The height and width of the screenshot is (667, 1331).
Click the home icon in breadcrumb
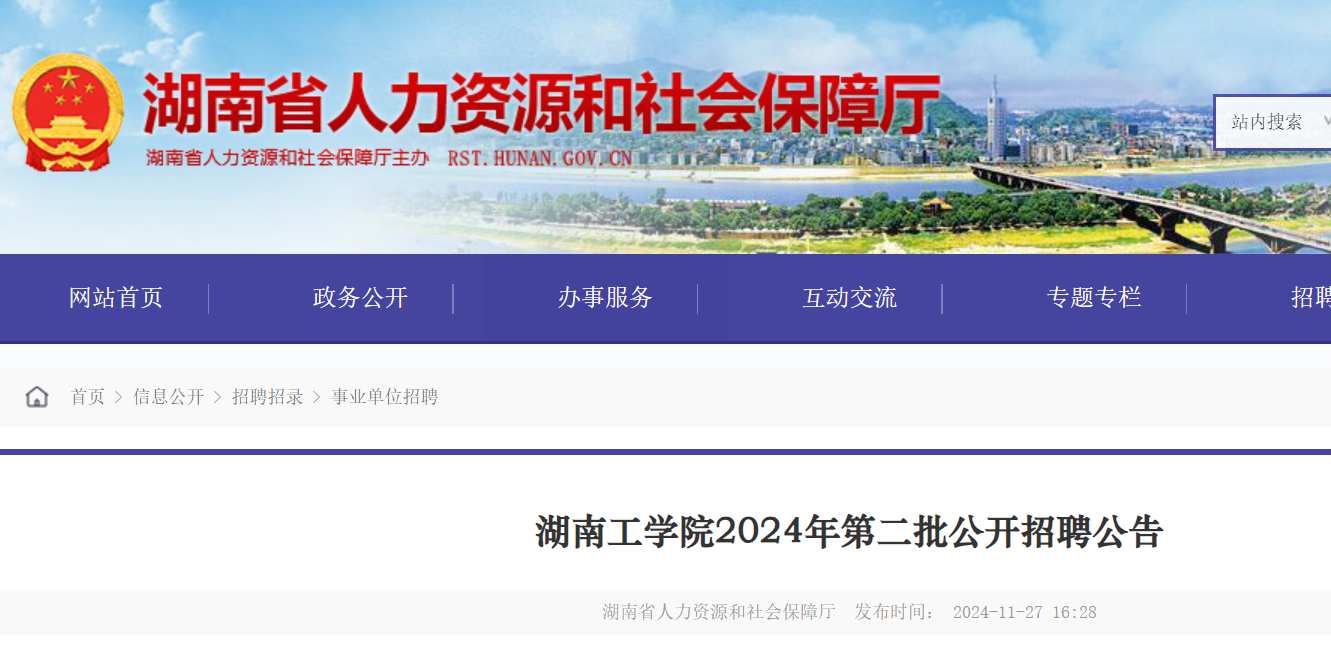pyautogui.click(x=37, y=397)
